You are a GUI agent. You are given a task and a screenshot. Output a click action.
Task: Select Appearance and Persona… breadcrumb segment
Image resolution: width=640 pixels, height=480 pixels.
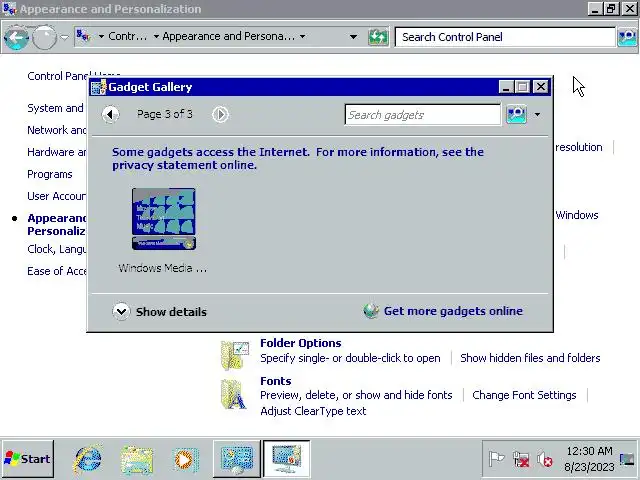pyautogui.click(x=228, y=36)
